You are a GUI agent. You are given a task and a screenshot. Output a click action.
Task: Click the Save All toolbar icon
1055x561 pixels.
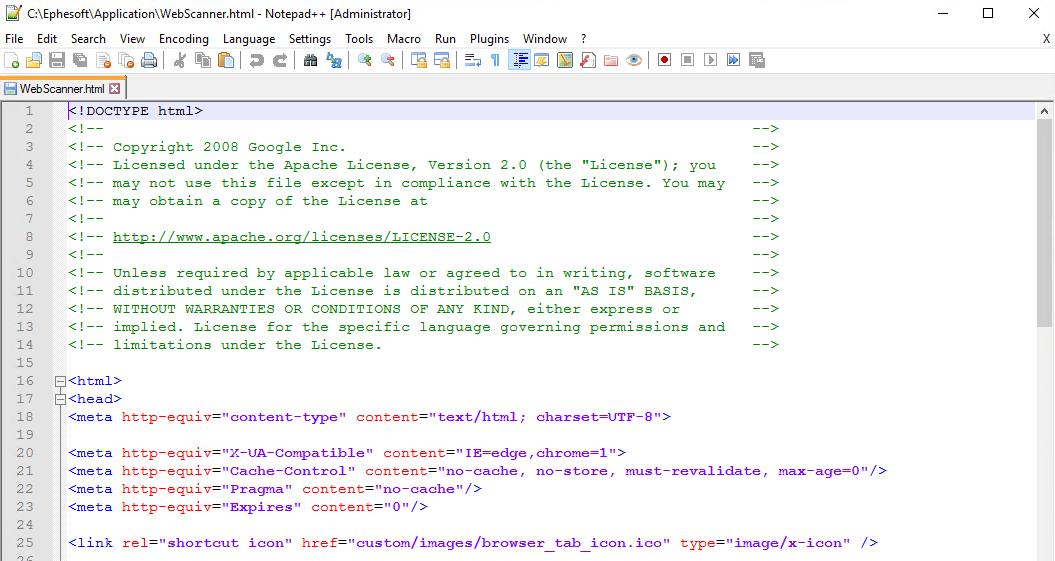(80, 61)
